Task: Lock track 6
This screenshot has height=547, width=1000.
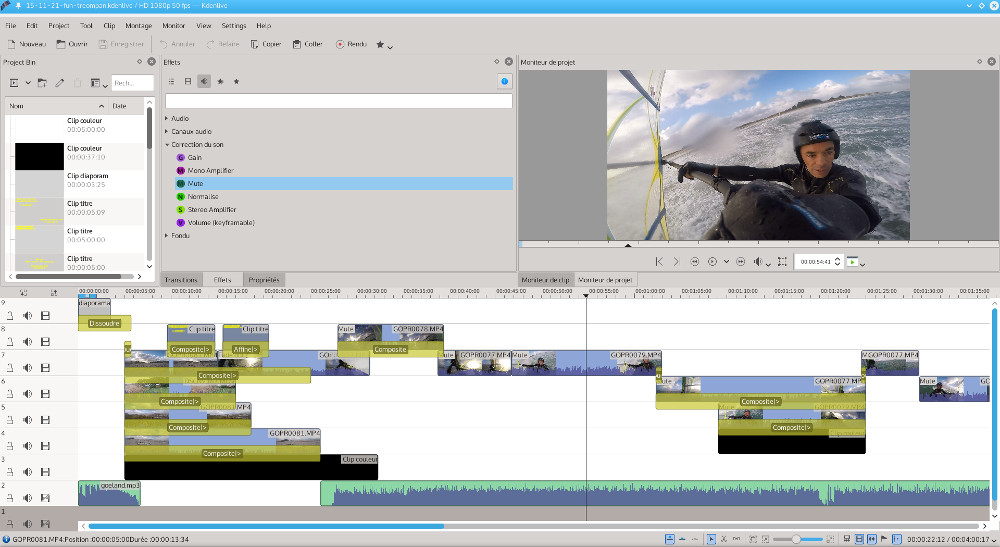Action: pos(10,394)
